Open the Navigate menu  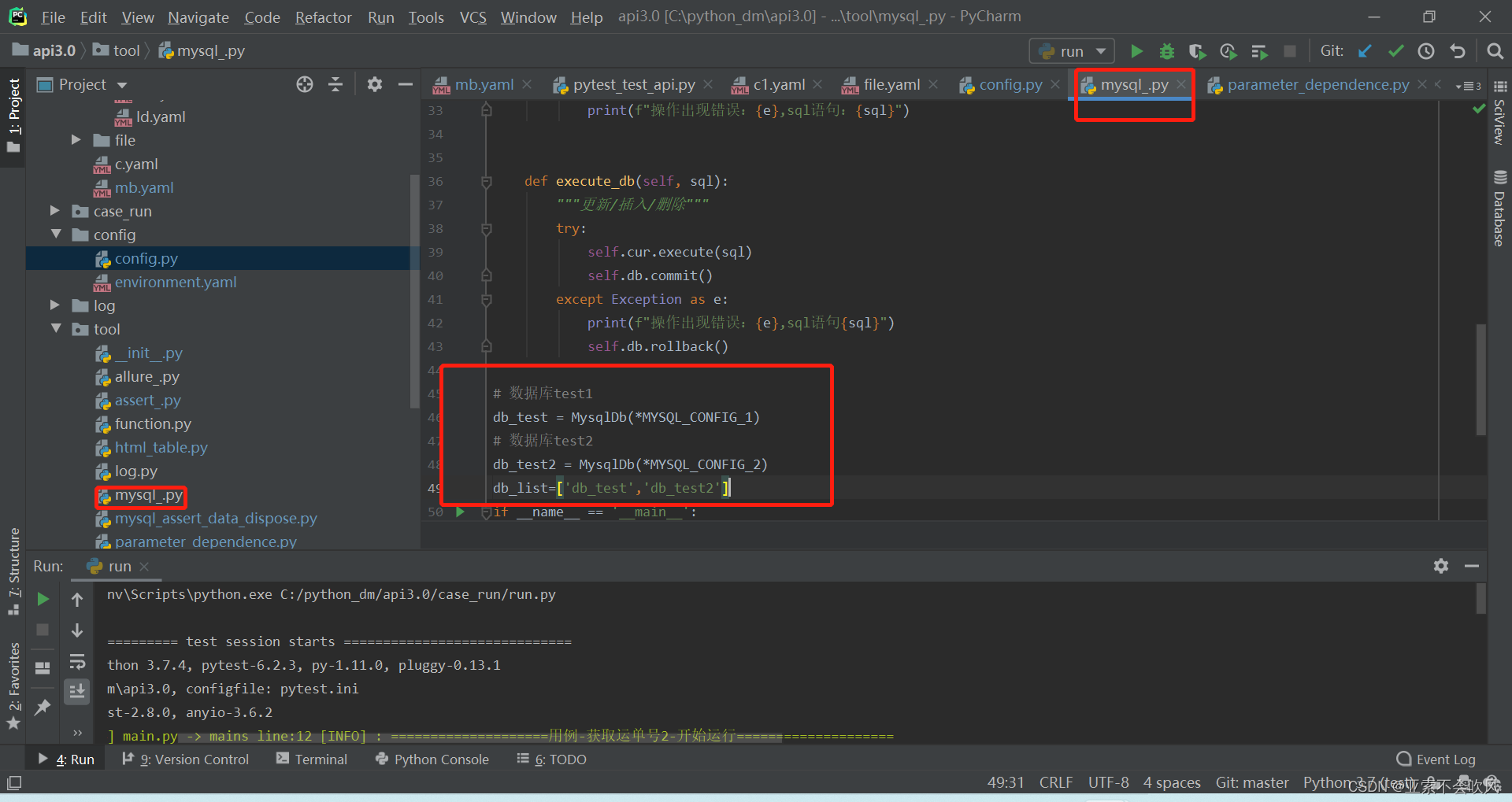pos(198,17)
